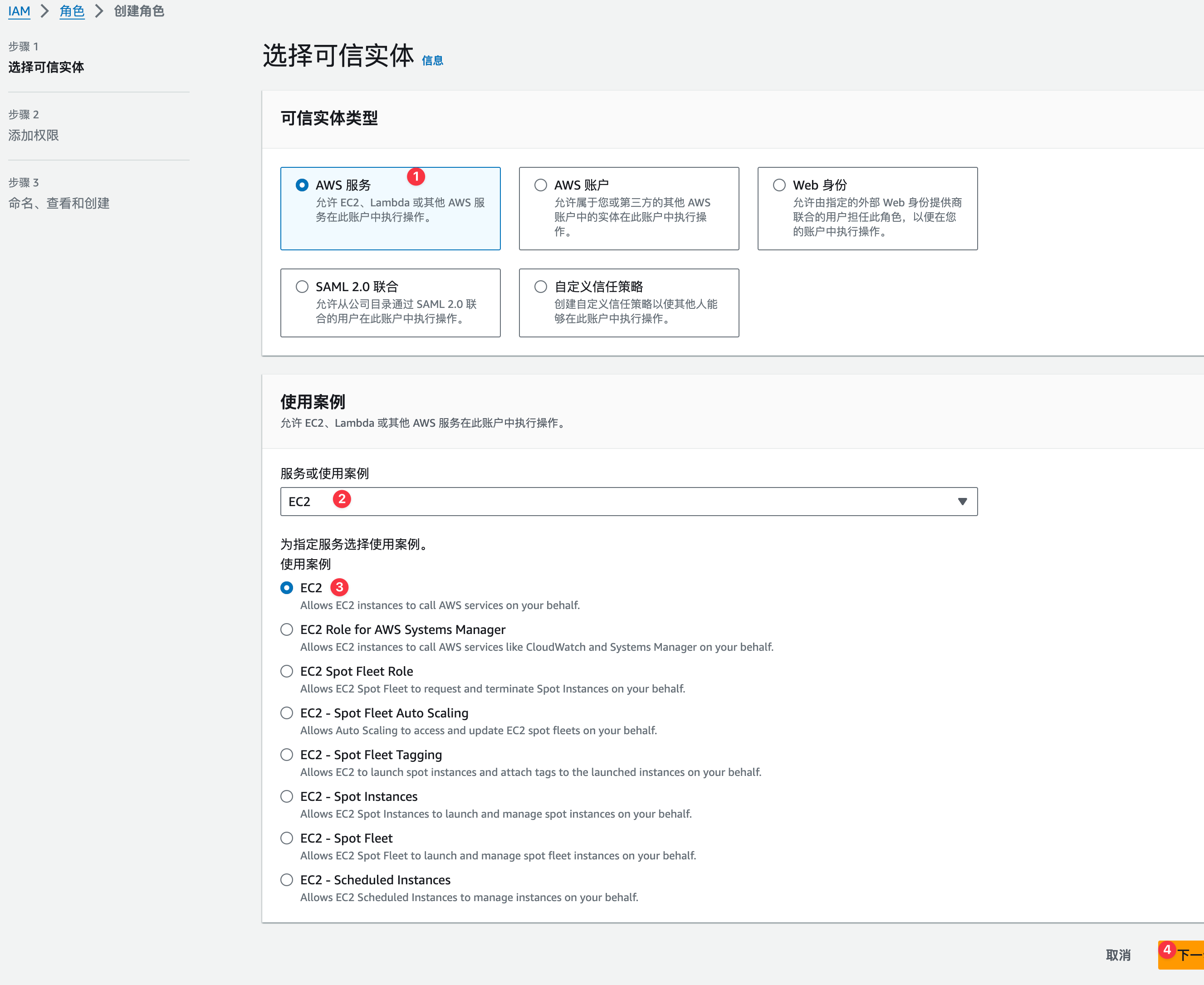Choose EC2 Spot Fleet Role use case

287,671
